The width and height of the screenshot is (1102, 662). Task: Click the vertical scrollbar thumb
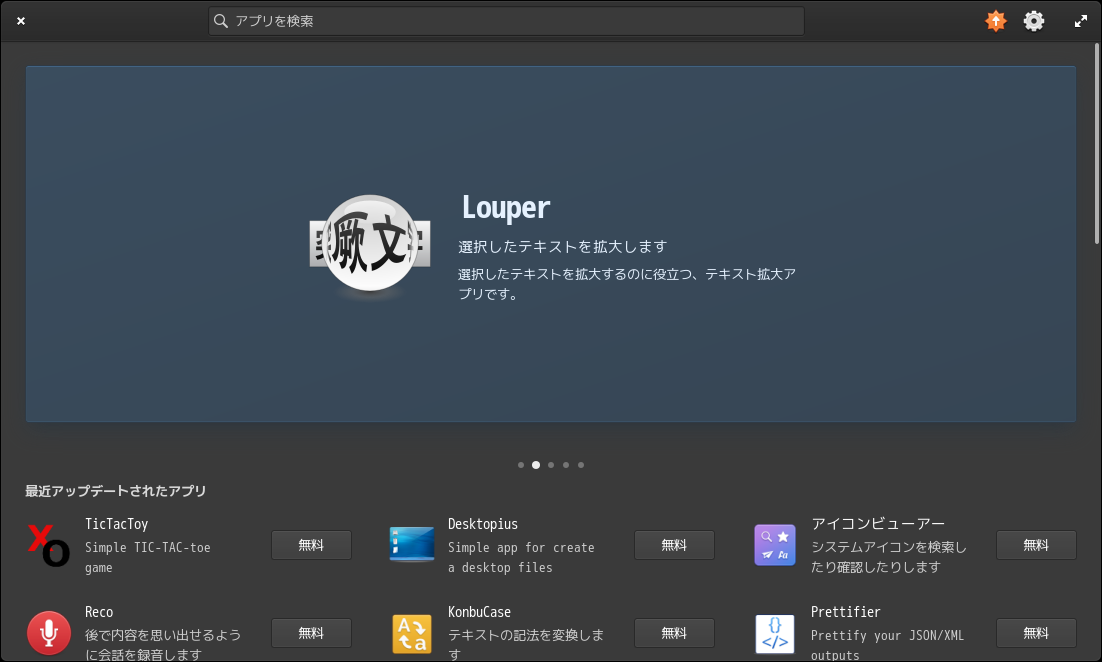click(1096, 144)
